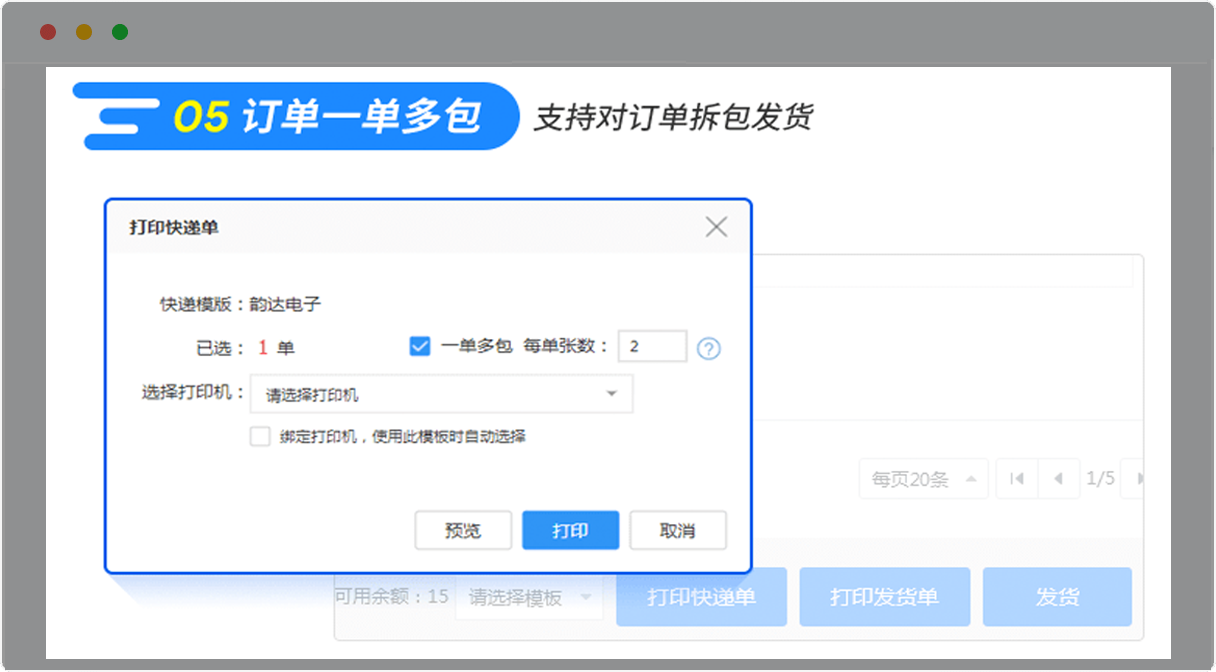Click the blue 打印 button
Image resolution: width=1216 pixels, height=672 pixels.
[x=570, y=530]
